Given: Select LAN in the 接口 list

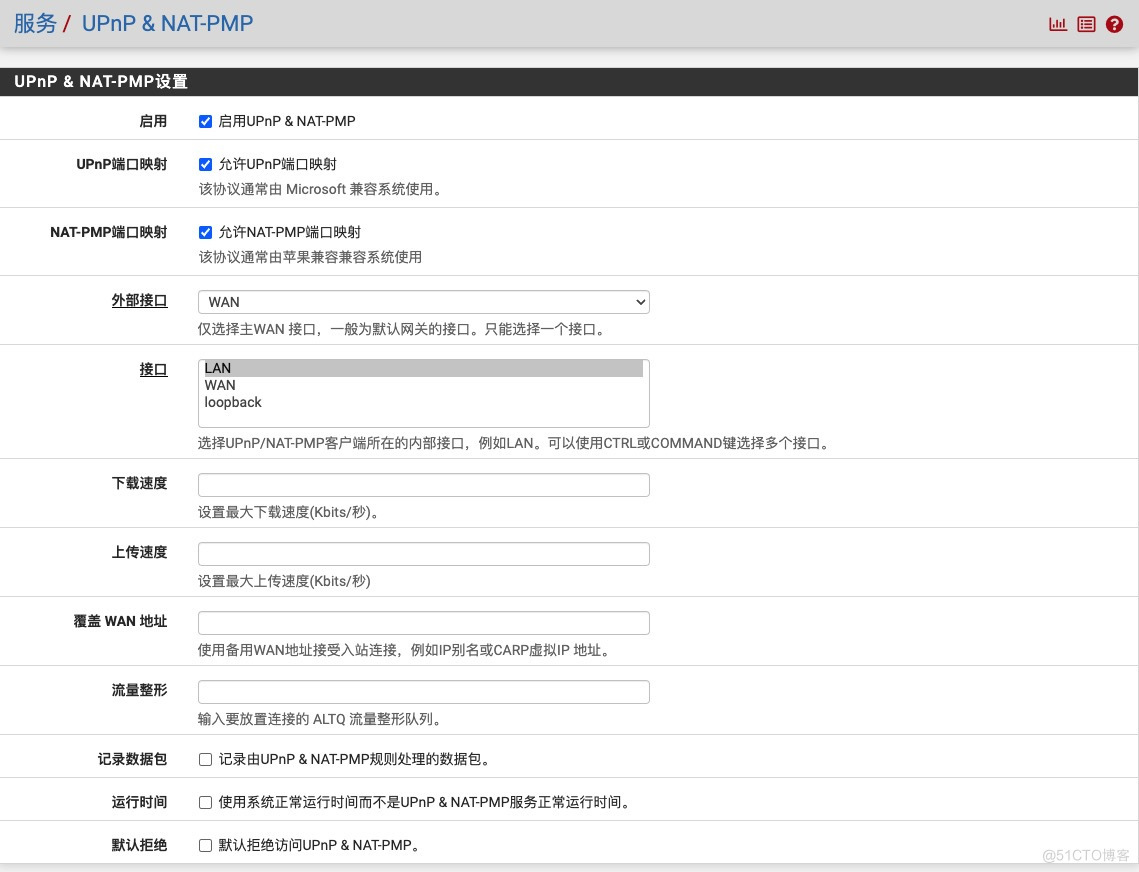Looking at the screenshot, I should (423, 368).
